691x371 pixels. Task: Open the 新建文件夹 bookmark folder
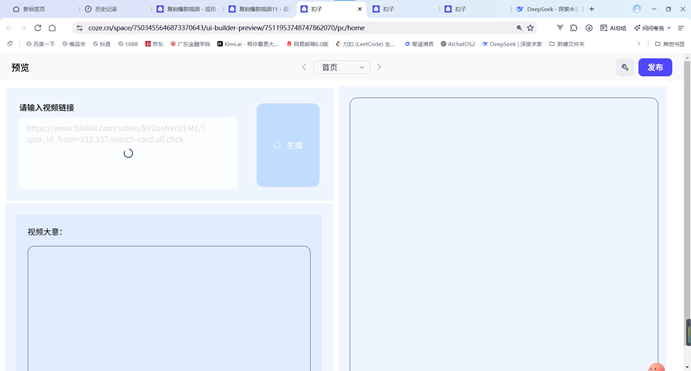[566, 44]
